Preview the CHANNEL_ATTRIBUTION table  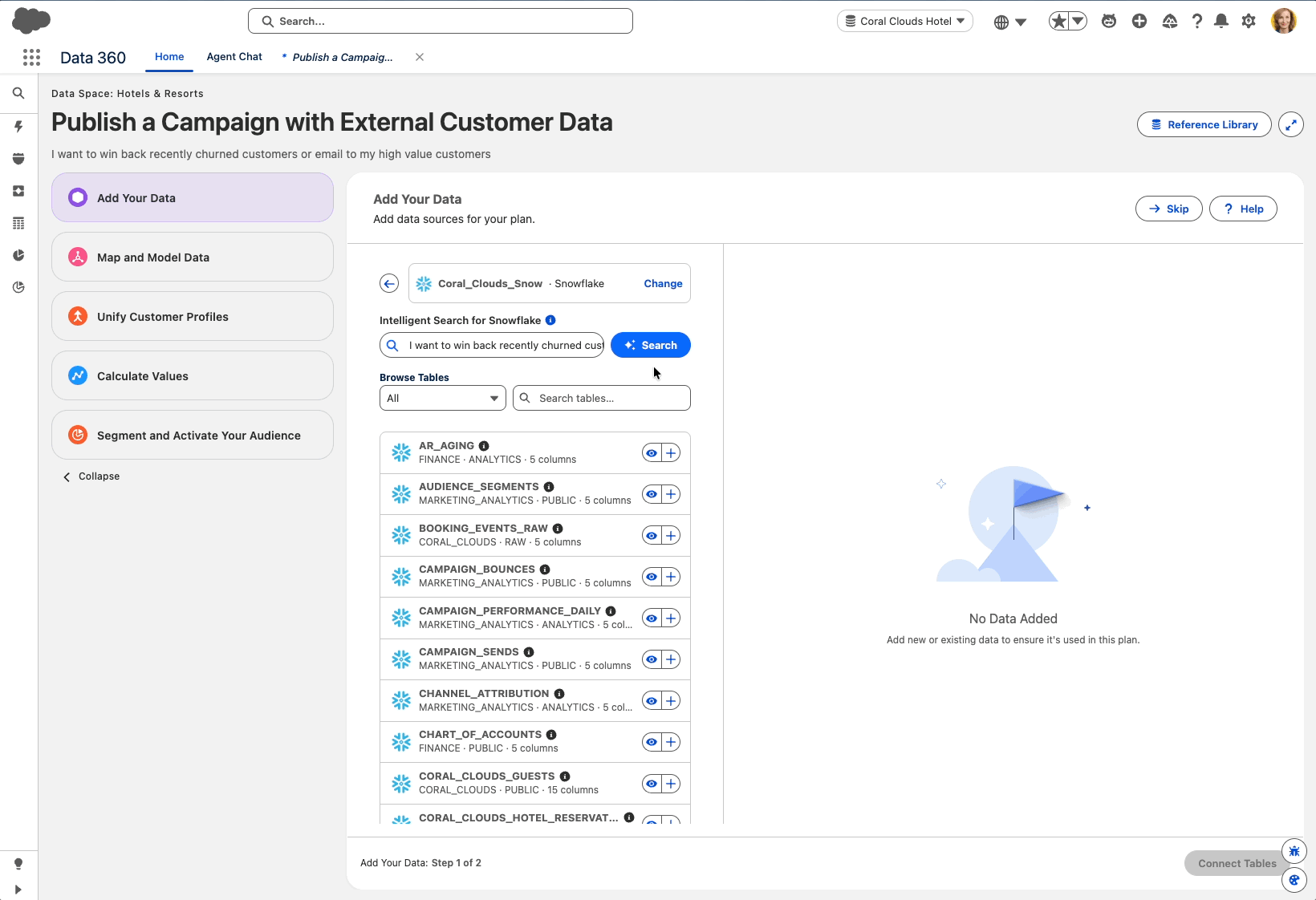652,701
